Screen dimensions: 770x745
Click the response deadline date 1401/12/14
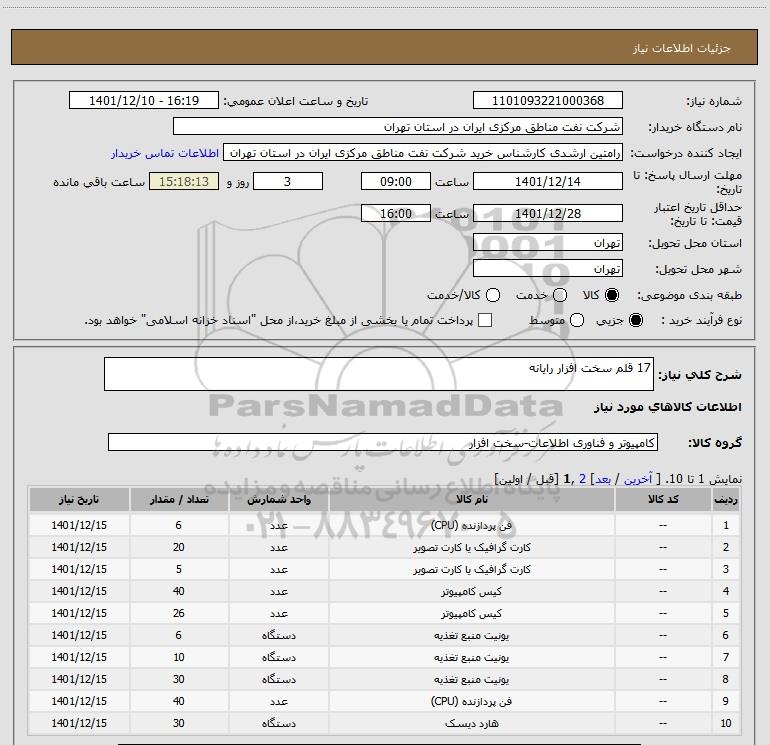point(548,181)
